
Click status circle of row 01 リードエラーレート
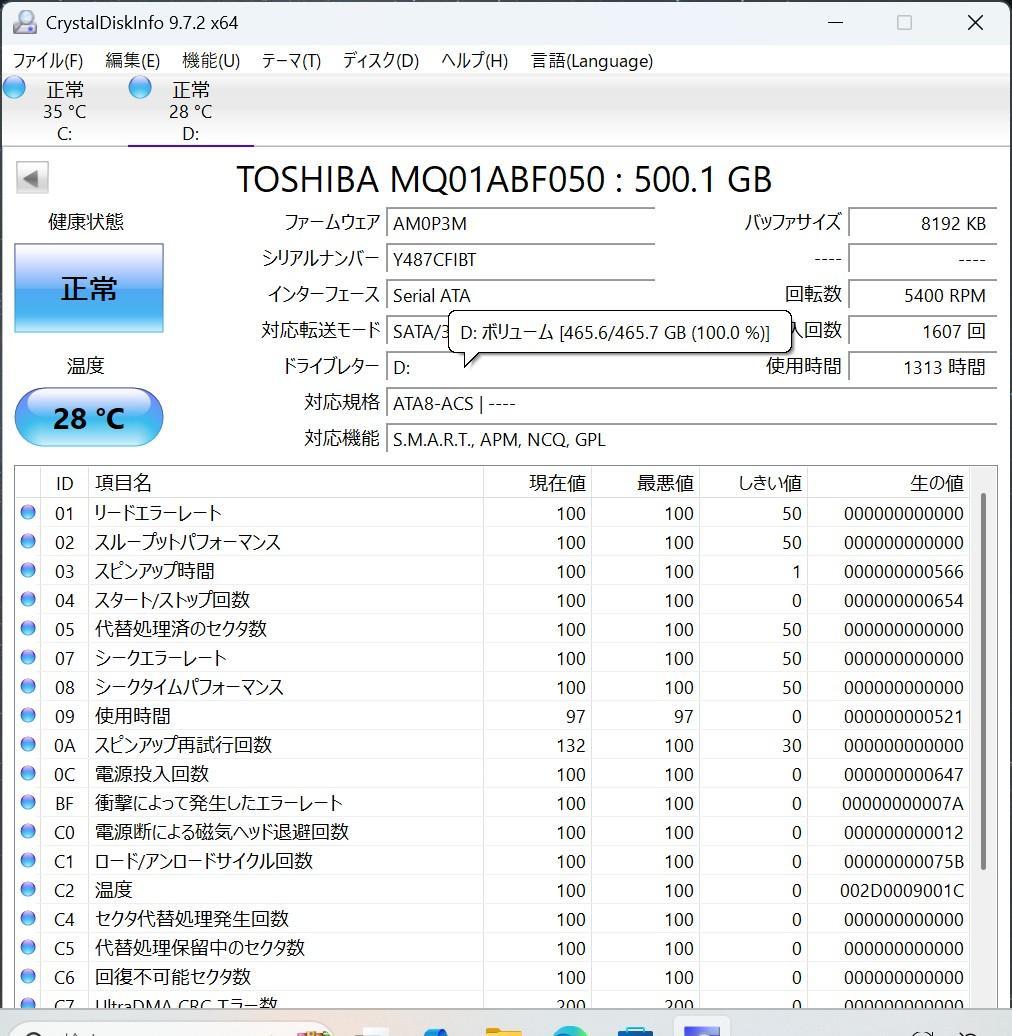click(x=28, y=512)
